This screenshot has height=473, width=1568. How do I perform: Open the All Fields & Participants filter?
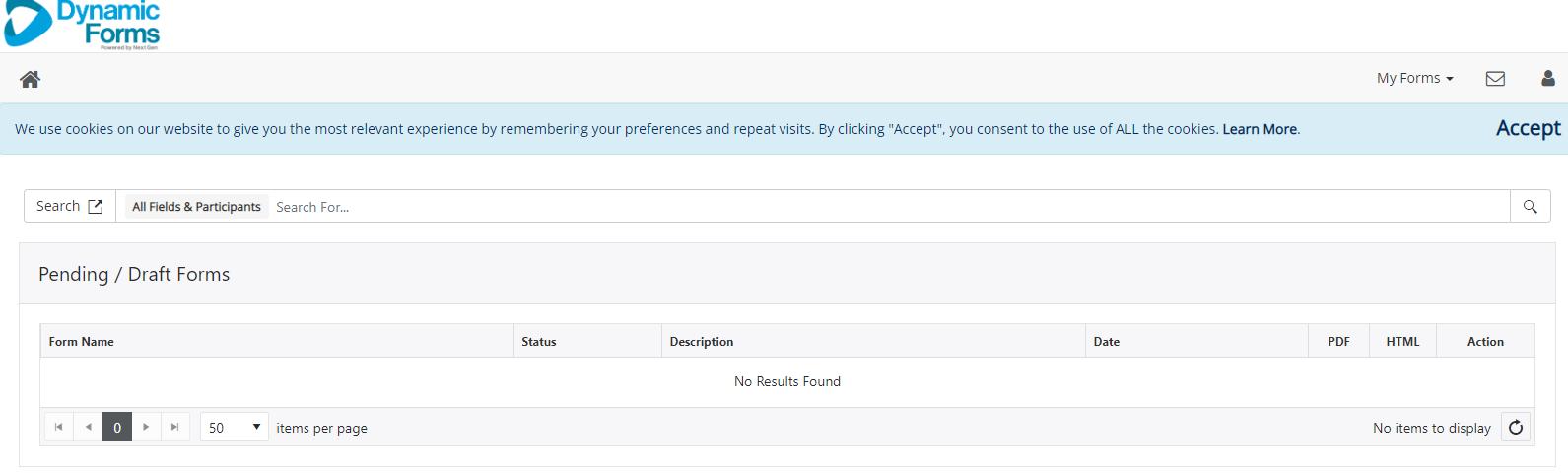click(196, 207)
